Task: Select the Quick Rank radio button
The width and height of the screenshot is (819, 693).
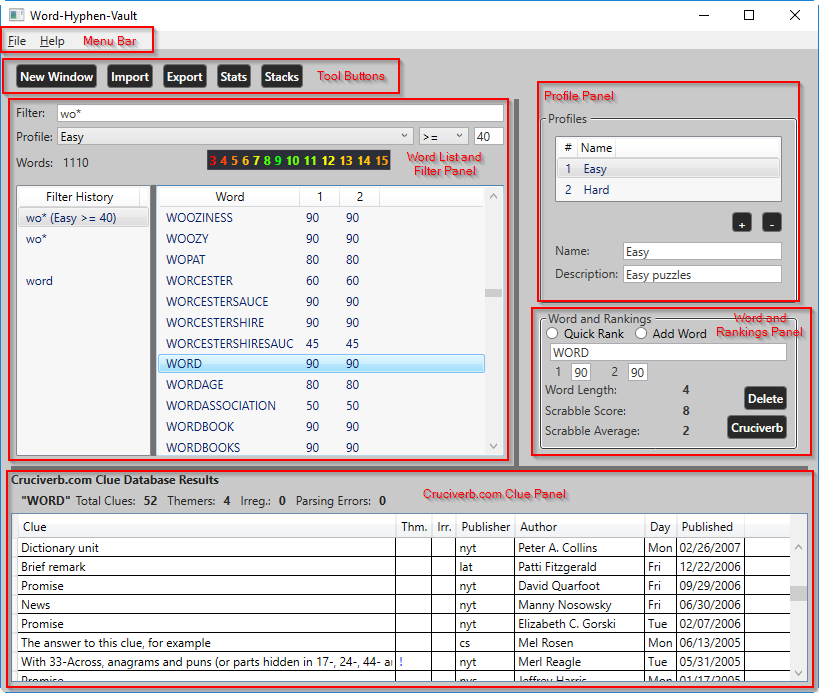Action: click(552, 334)
